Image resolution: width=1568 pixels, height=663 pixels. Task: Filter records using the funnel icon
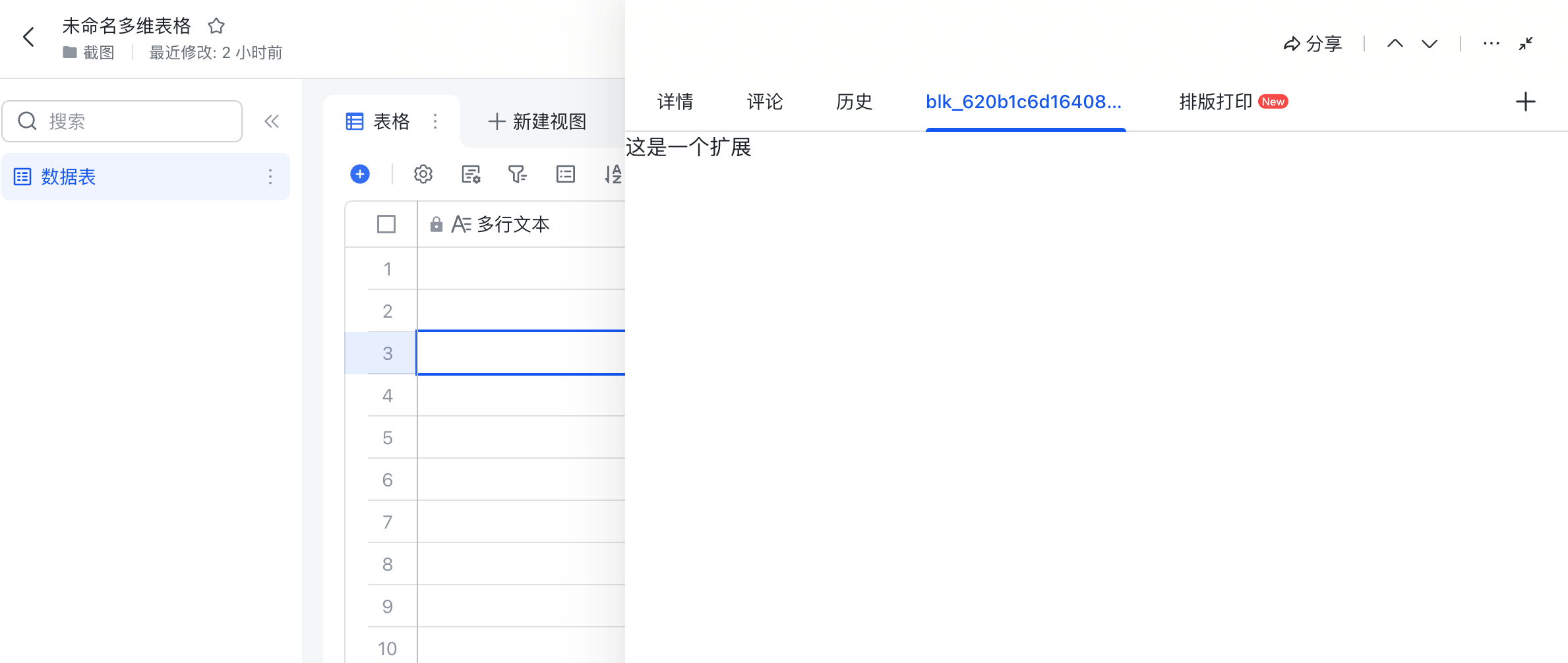[518, 174]
